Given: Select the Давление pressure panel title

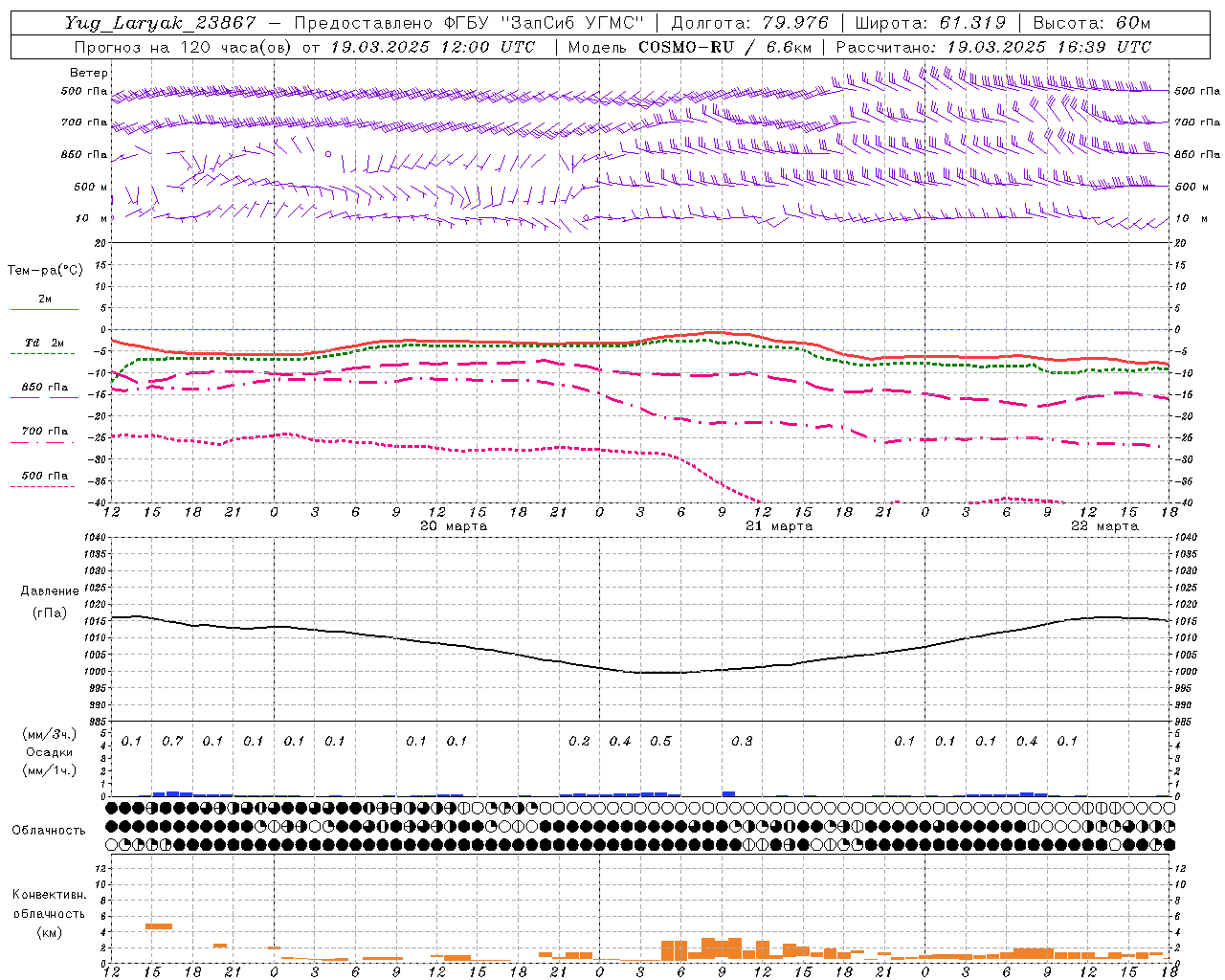Looking at the screenshot, I should point(50,591).
